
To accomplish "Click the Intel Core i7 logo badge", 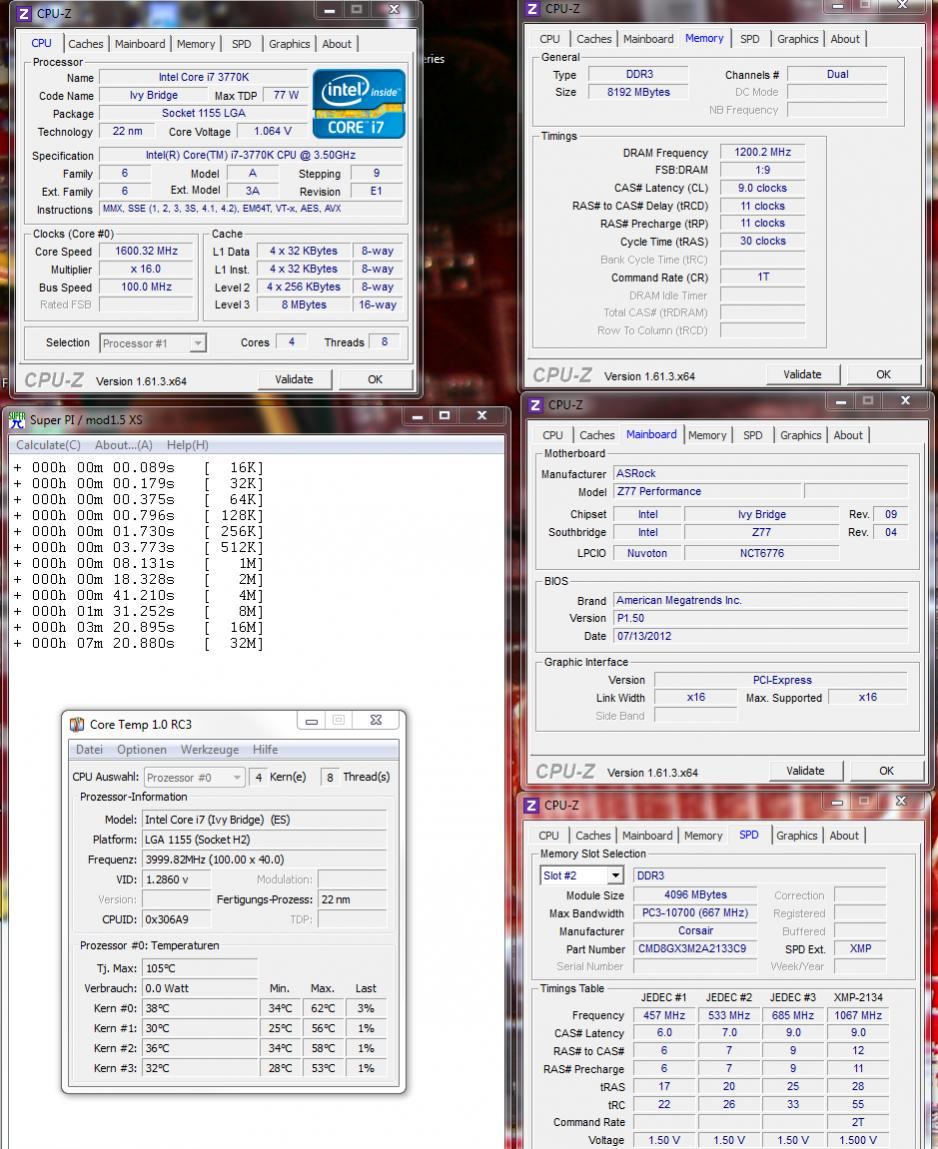I will [x=358, y=104].
